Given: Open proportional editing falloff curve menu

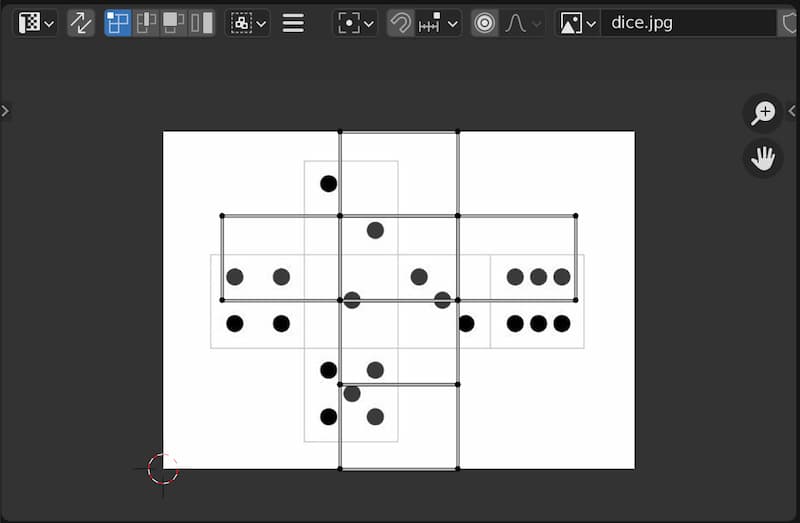Looking at the screenshot, I should click(x=523, y=23).
